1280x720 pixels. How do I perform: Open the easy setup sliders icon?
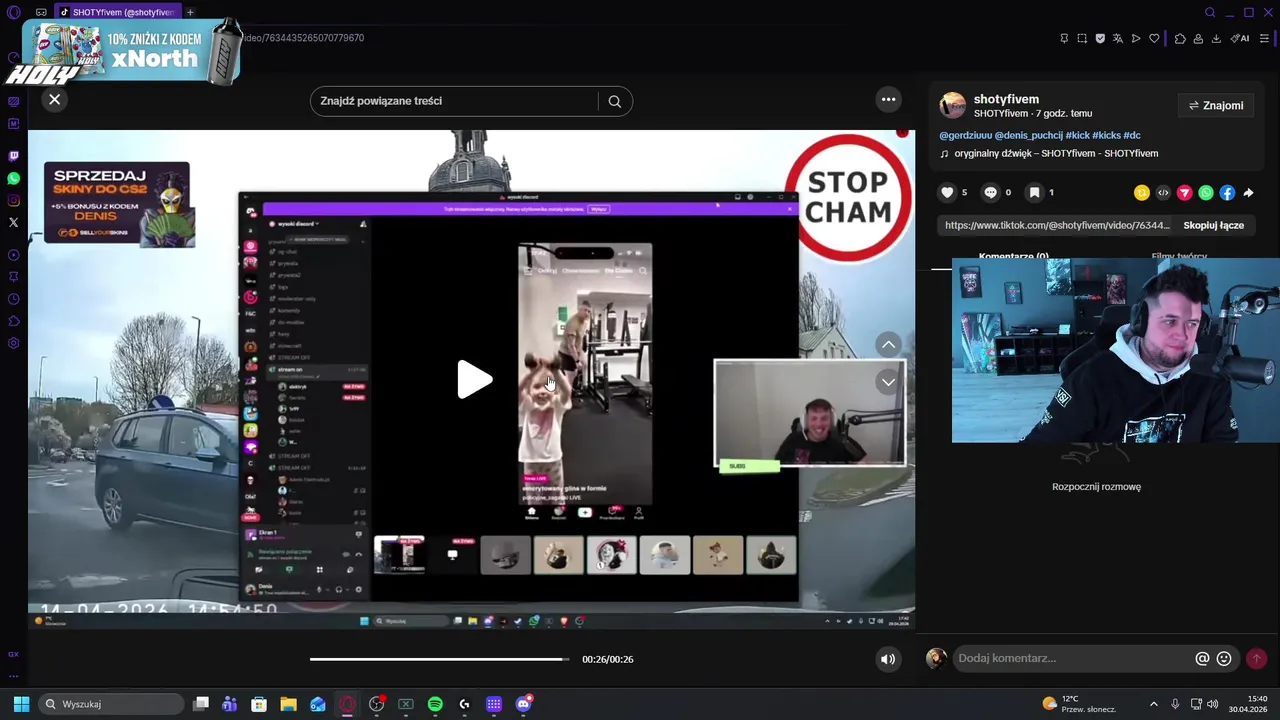click(1264, 38)
